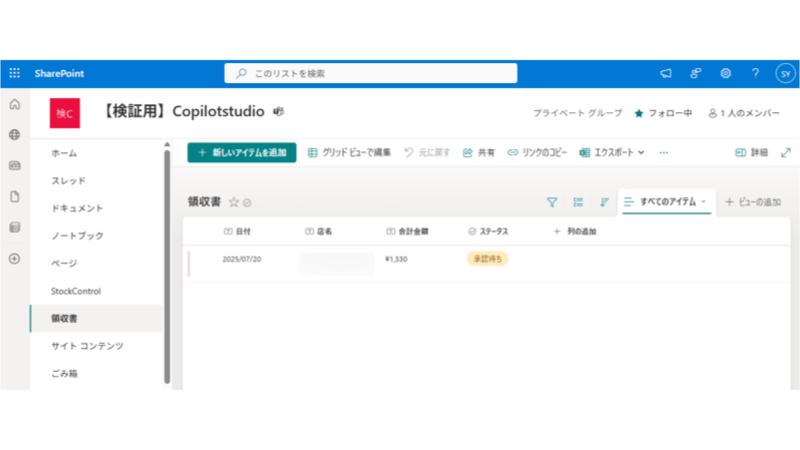Click 列の追加 add column
The image size is (800, 450).
click(x=575, y=232)
